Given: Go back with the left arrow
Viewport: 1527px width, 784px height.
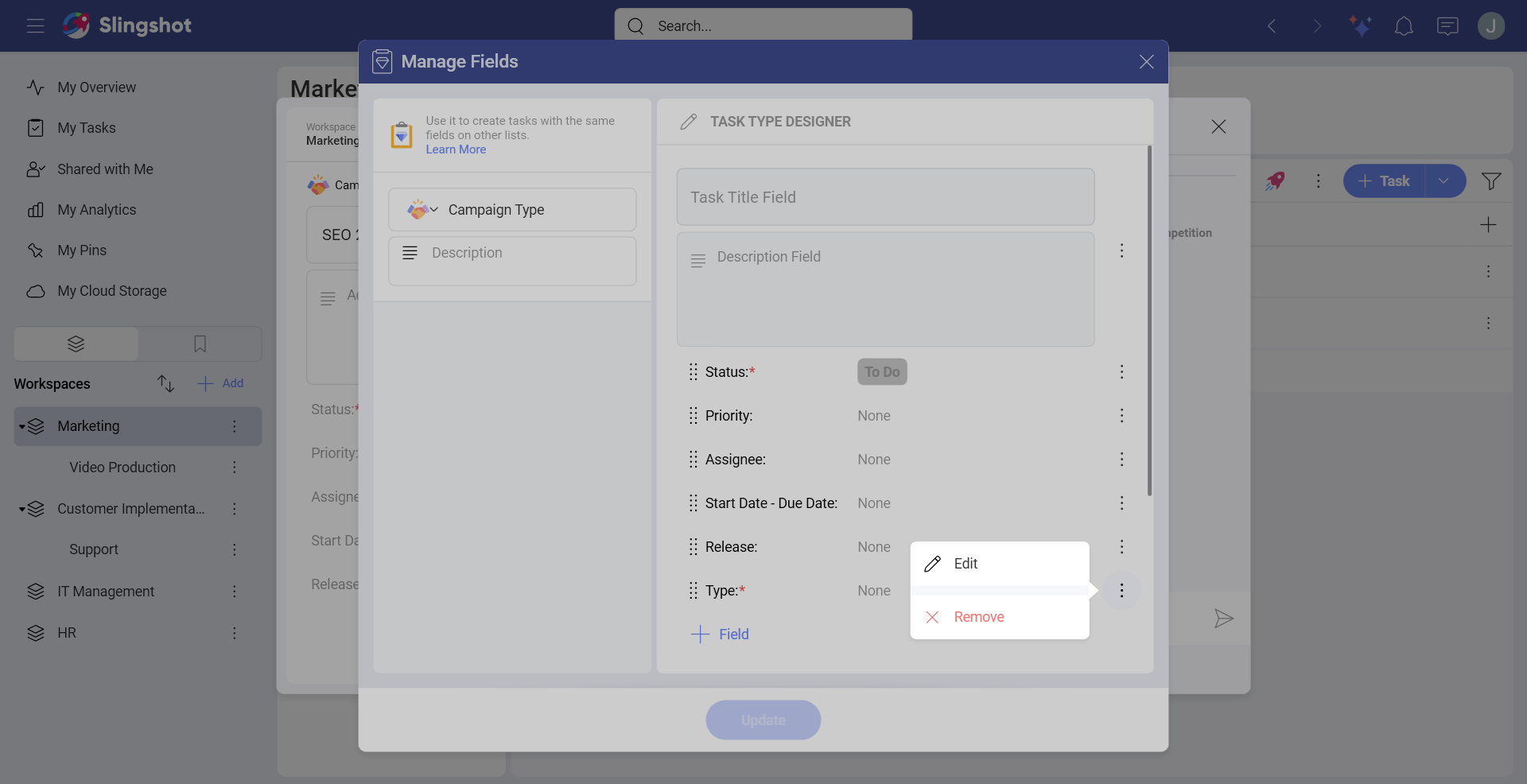Looking at the screenshot, I should coord(1272,26).
